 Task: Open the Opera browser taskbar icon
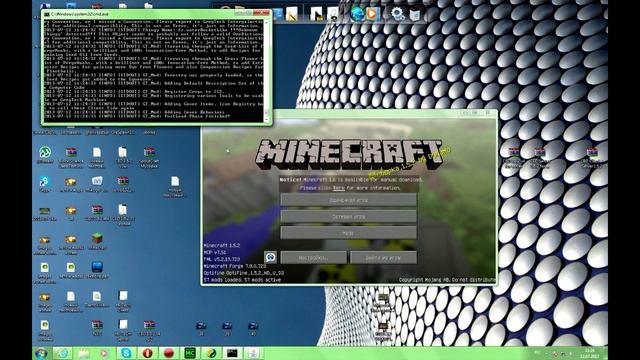point(147,353)
